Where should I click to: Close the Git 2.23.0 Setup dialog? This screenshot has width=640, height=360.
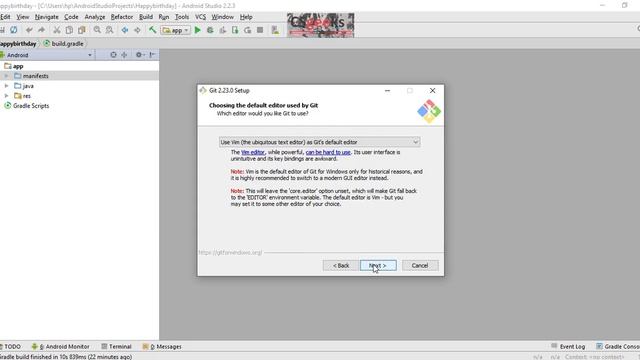(x=432, y=91)
